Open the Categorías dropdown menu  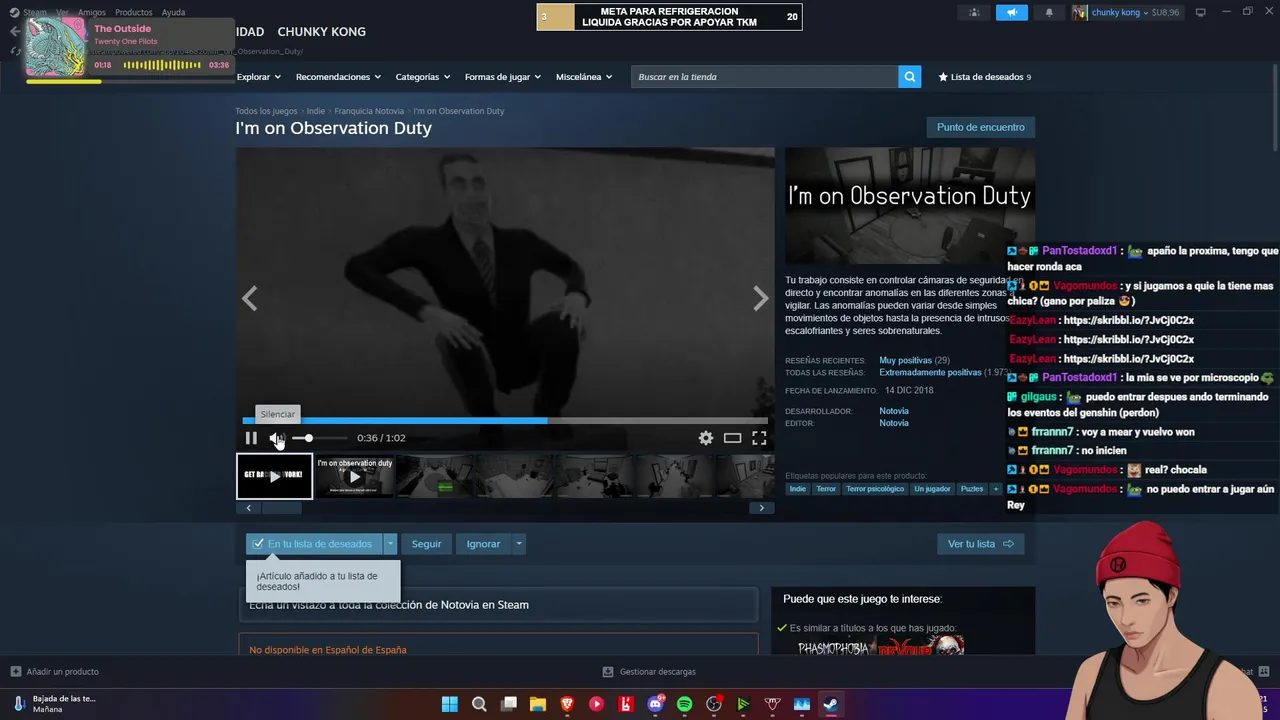pyautogui.click(x=422, y=77)
